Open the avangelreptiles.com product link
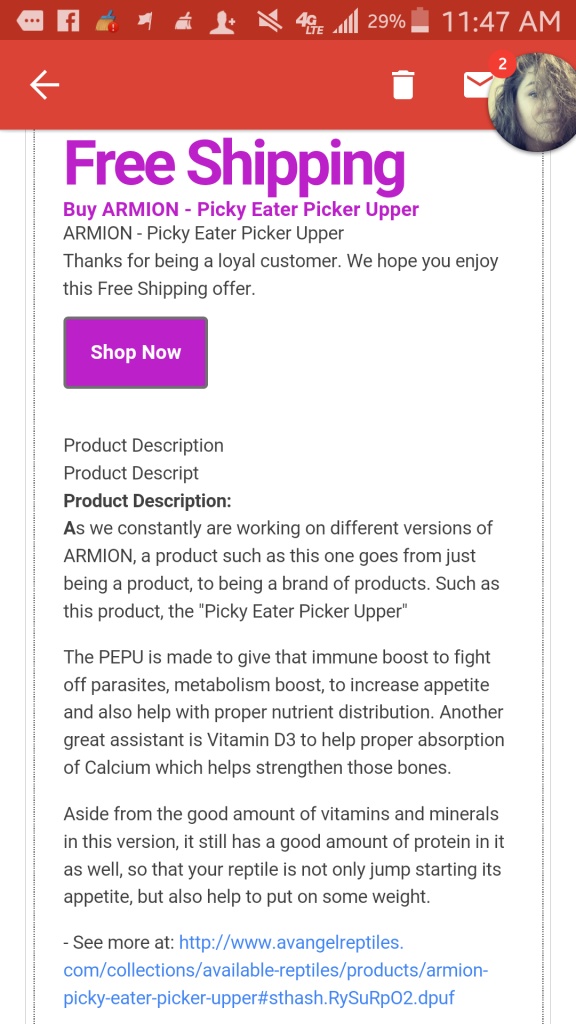 tap(276, 970)
